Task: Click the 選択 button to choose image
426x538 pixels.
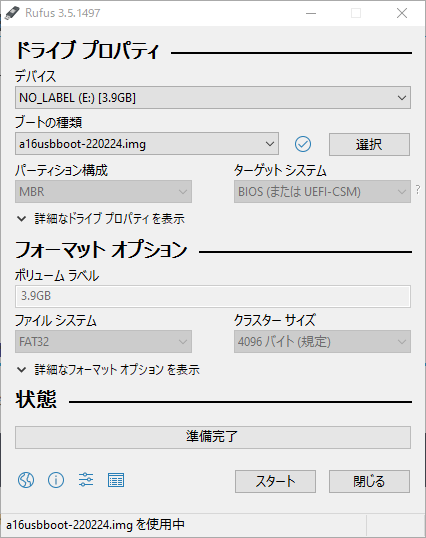Action: (x=369, y=144)
